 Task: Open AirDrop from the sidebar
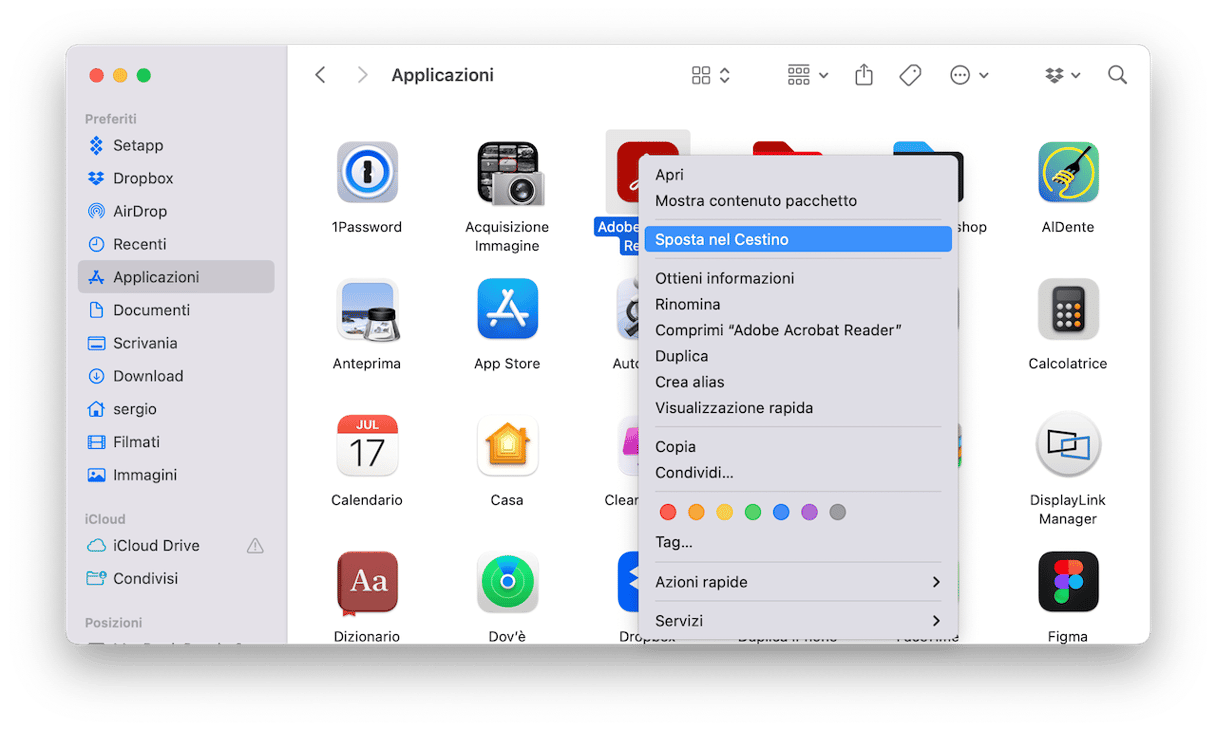click(x=176, y=211)
